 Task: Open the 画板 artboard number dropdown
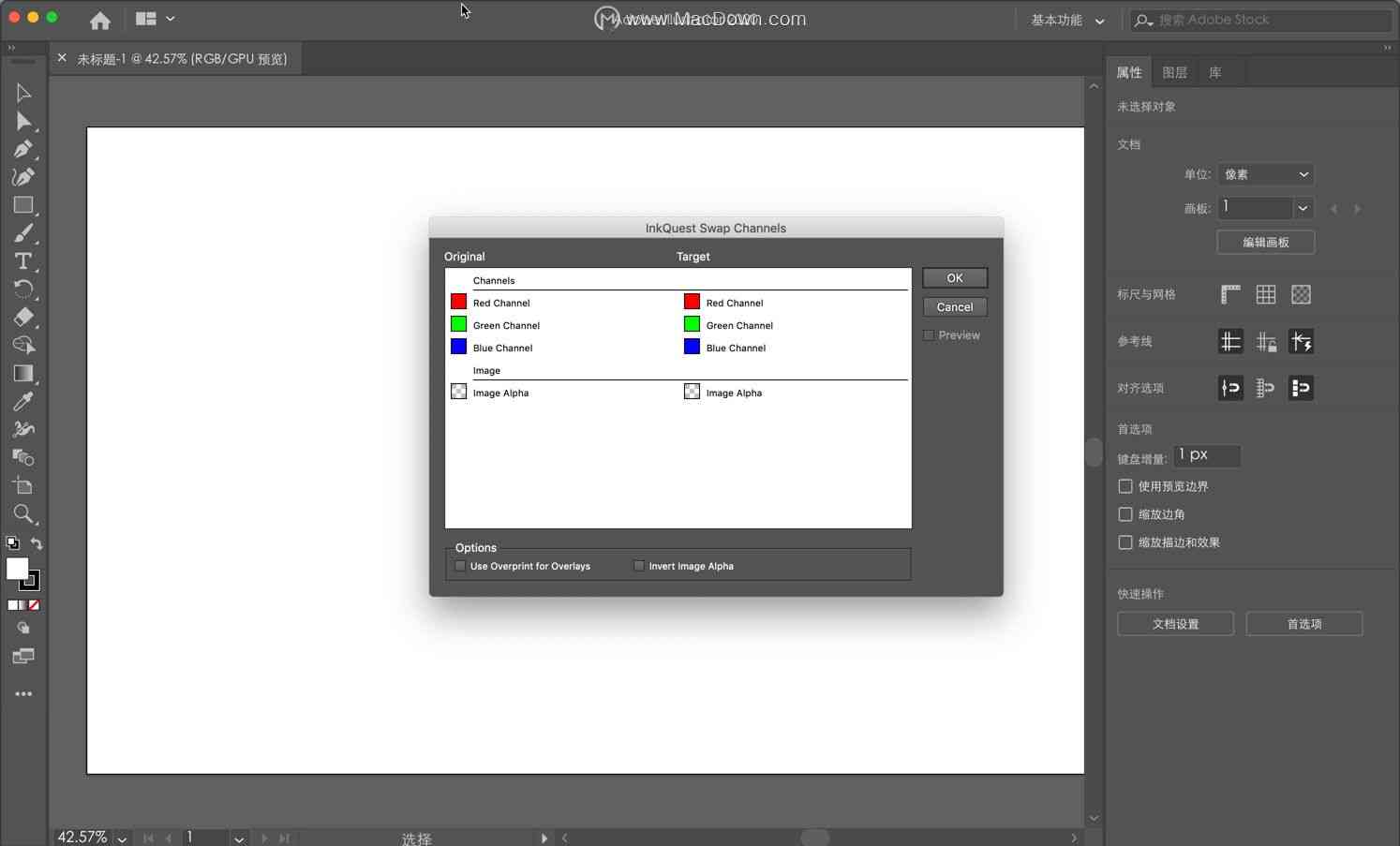click(1303, 208)
